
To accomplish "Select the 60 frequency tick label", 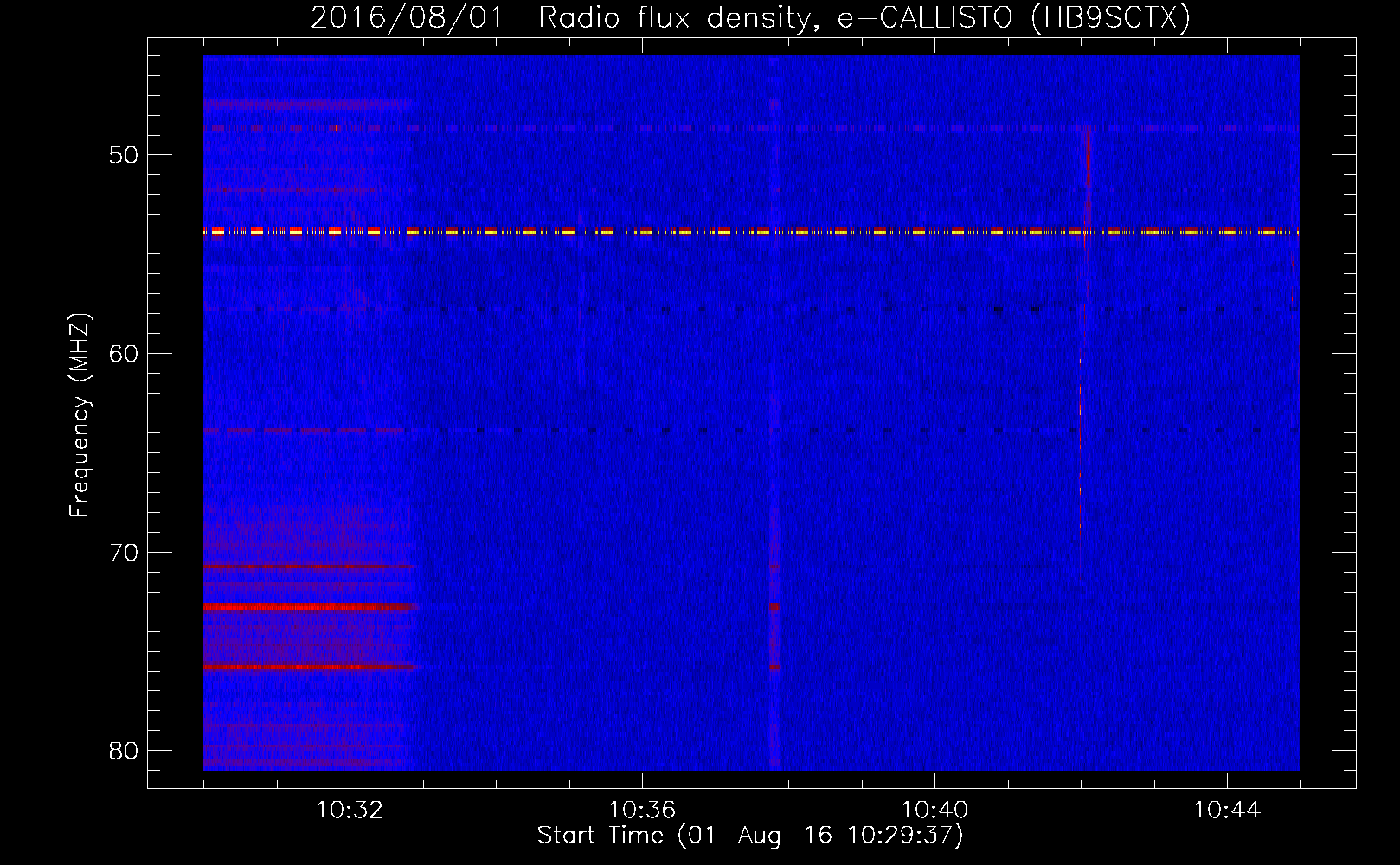I will (124, 354).
